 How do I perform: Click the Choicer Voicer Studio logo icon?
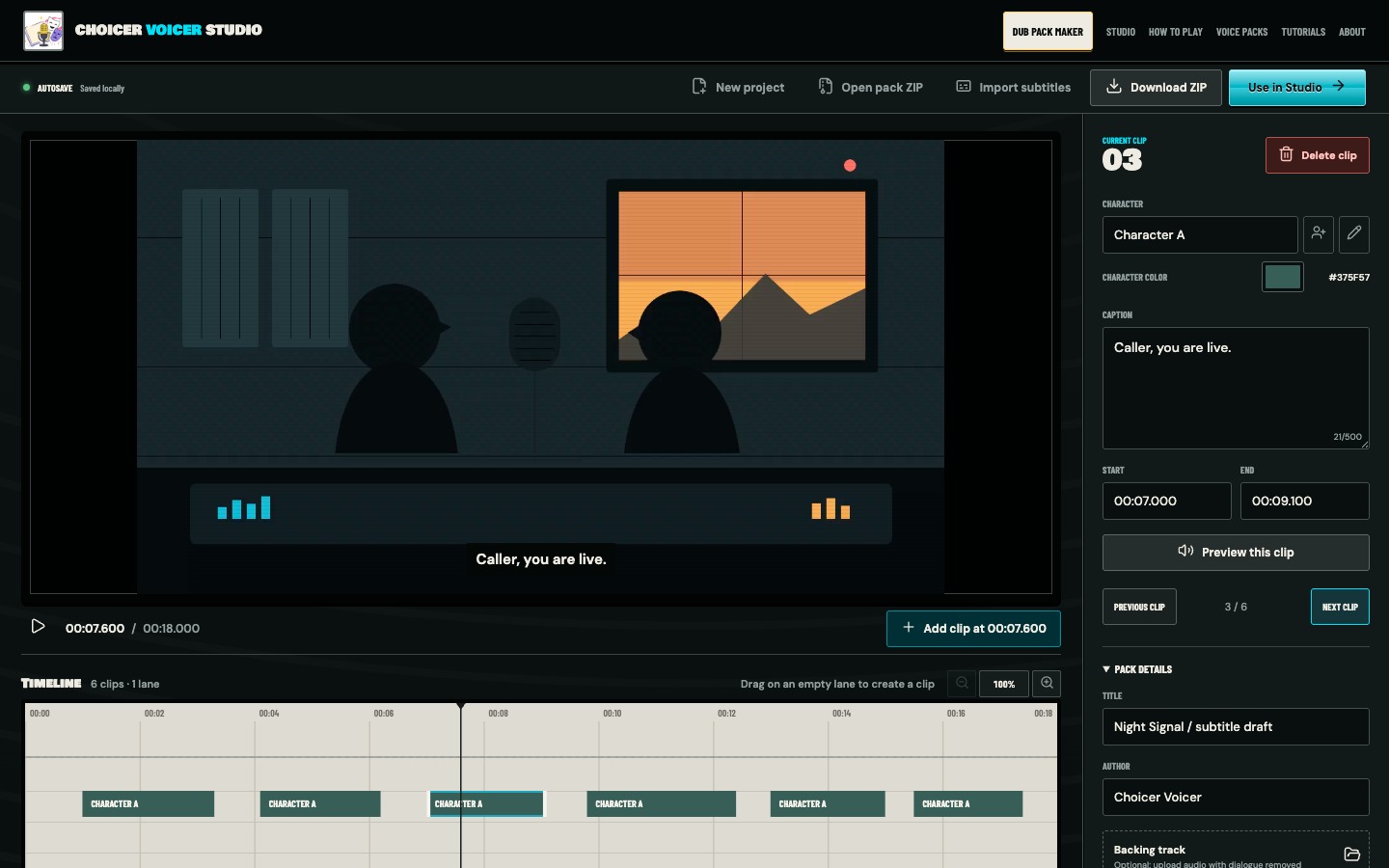coord(43,31)
